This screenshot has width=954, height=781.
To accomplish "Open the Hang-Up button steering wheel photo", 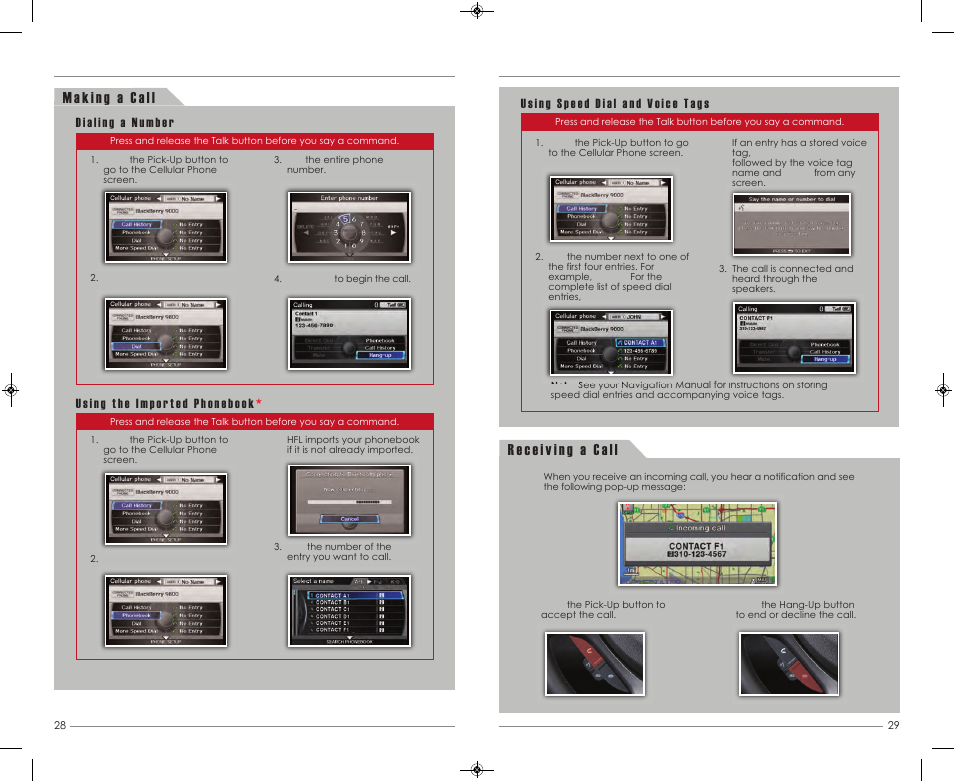I will (x=789, y=664).
